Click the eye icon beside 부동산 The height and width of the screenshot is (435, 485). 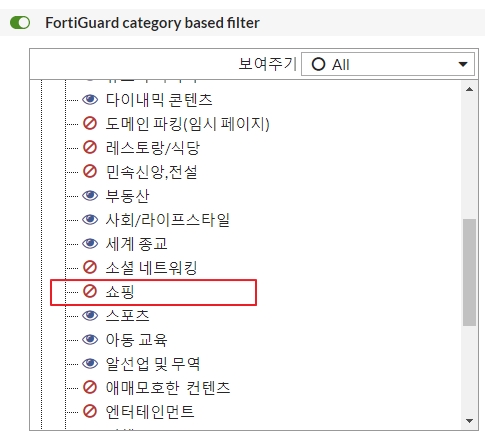[x=90, y=196]
